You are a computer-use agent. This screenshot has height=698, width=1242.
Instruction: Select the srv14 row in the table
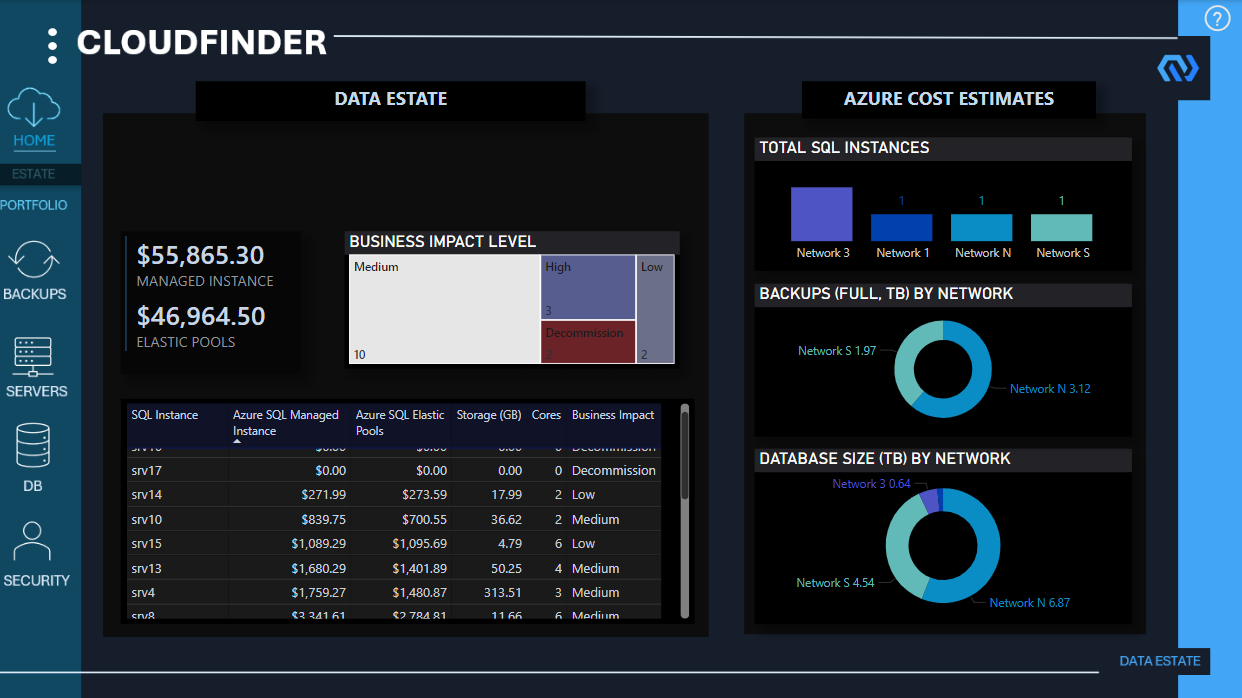coord(394,495)
